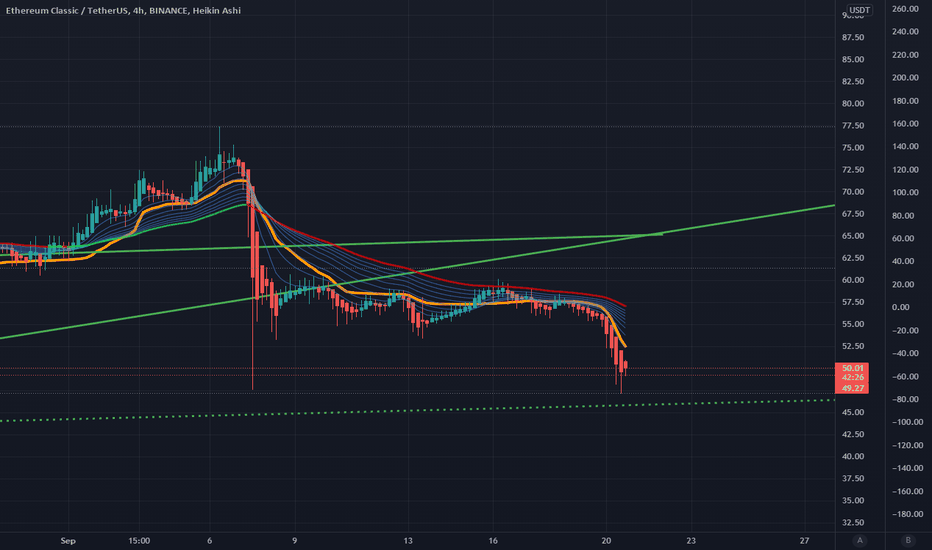932x550 pixels.
Task: Click the 67.50 price axis label
Action: pyautogui.click(x=853, y=213)
